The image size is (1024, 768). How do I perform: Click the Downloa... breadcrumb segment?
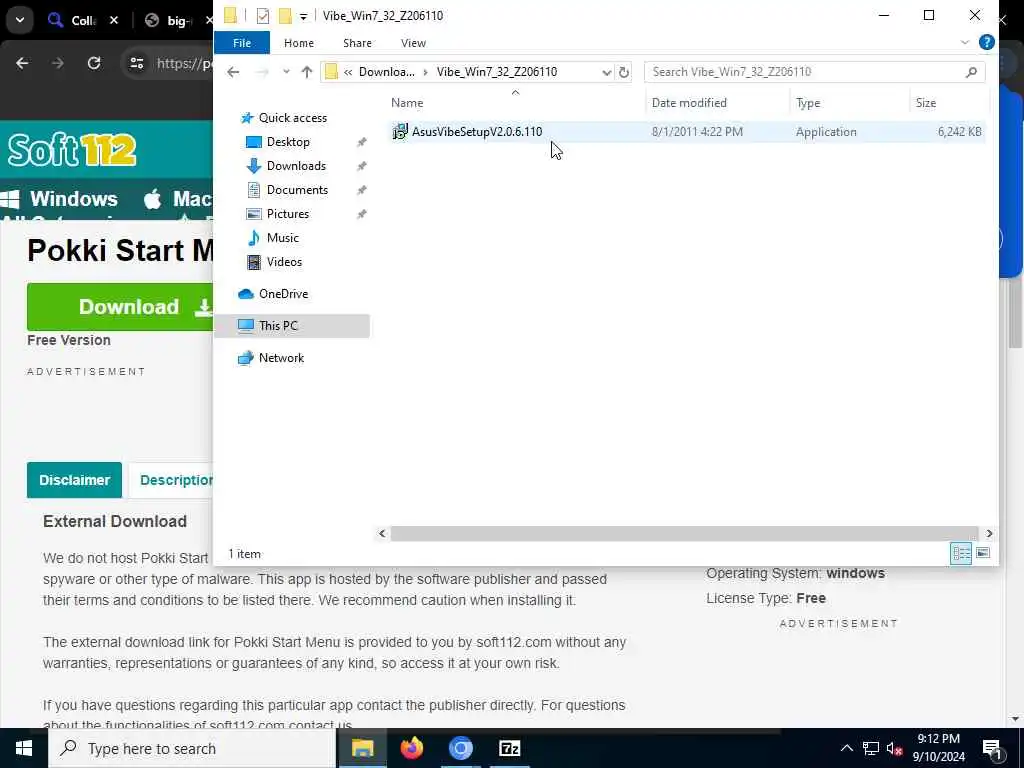click(x=387, y=72)
